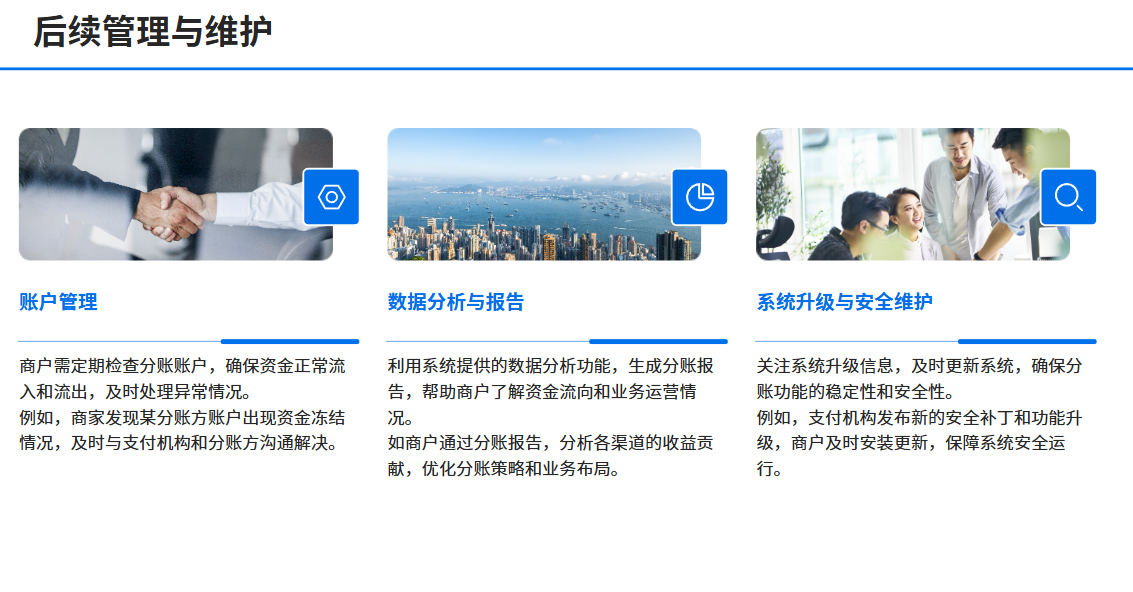Click the blue horizontal line beneath the title

coord(566,69)
